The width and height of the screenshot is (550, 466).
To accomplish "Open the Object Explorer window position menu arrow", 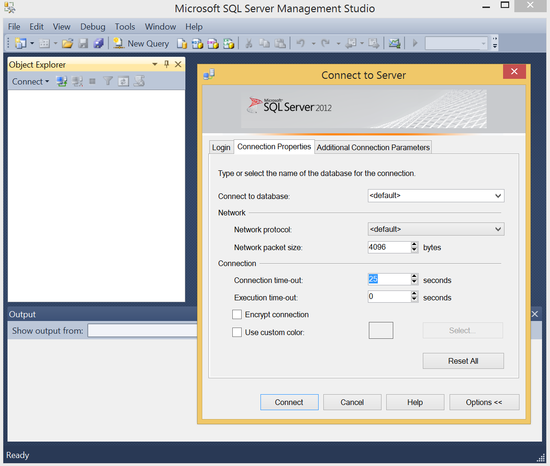I will (x=155, y=64).
